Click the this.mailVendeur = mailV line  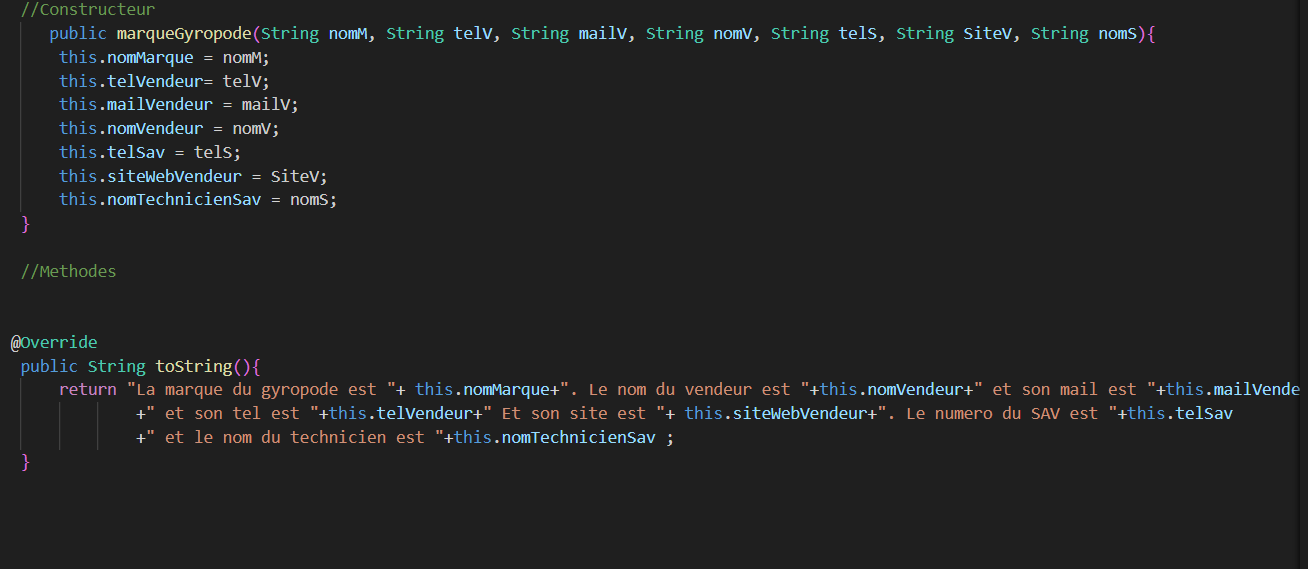pos(179,104)
